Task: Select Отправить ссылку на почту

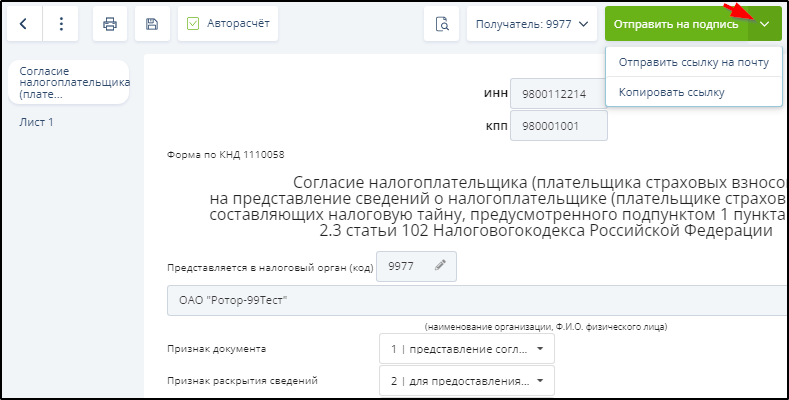Action: [692, 63]
